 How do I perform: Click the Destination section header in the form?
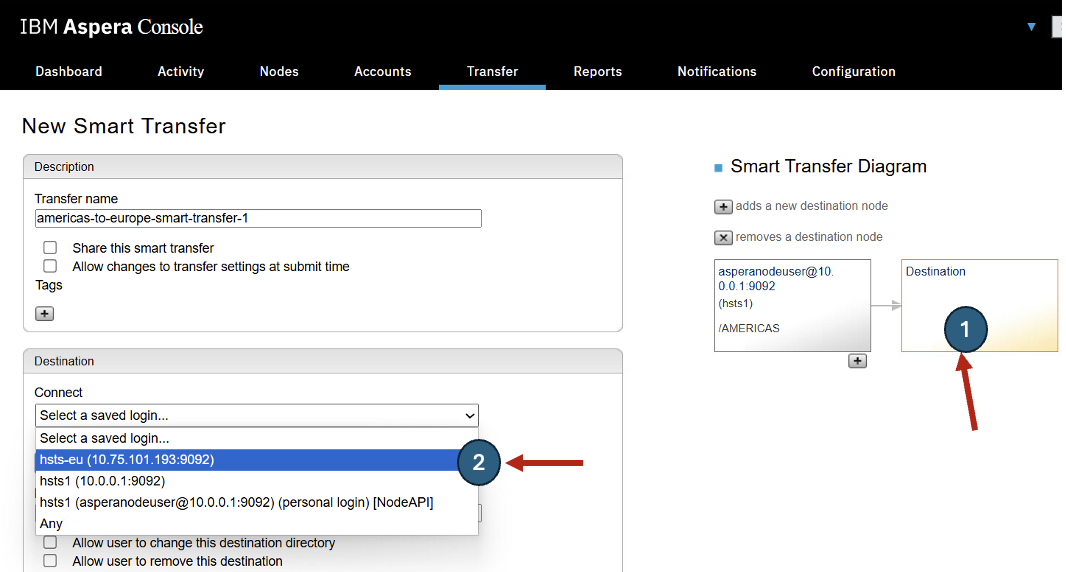323,361
